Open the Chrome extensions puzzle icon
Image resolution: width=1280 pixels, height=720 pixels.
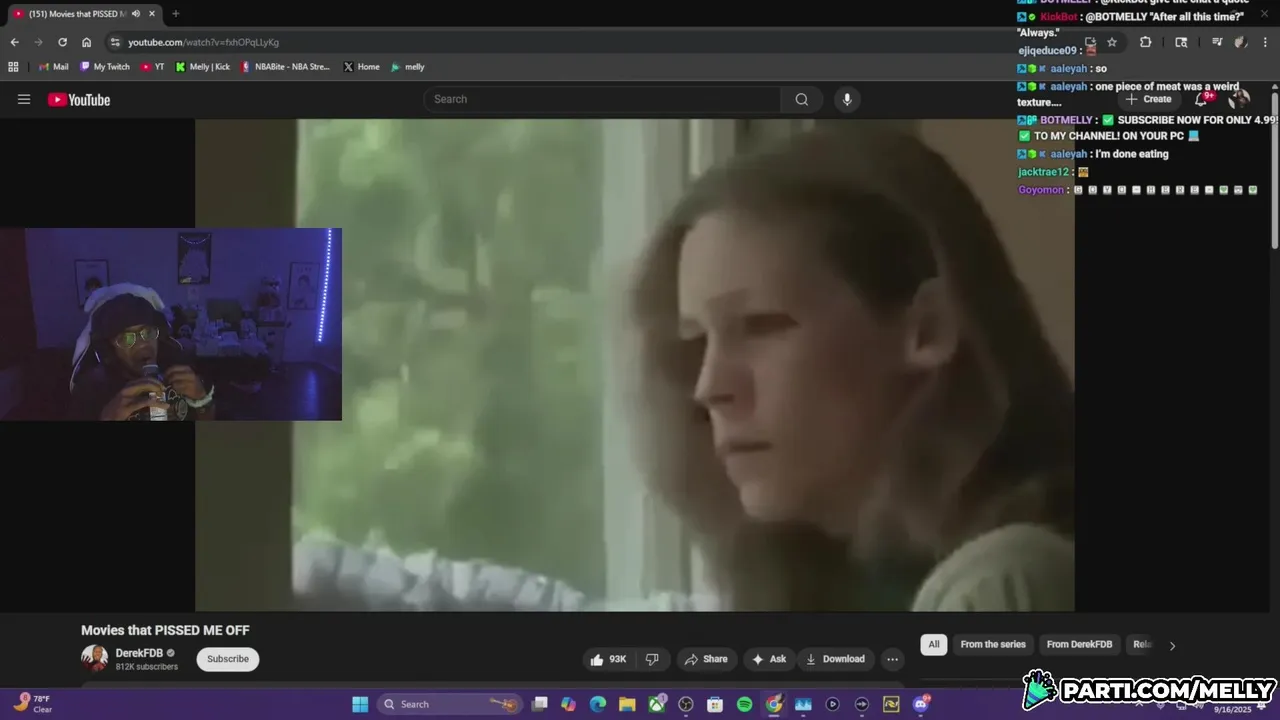pos(1146,42)
